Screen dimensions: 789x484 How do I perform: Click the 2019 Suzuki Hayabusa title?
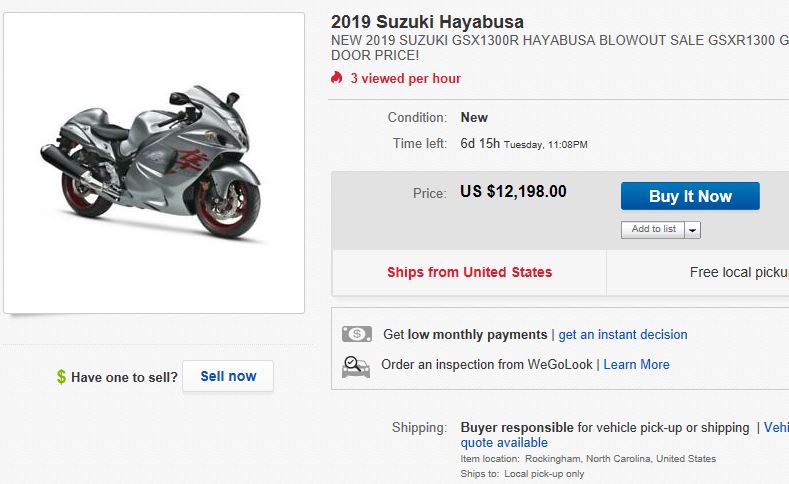(x=427, y=22)
